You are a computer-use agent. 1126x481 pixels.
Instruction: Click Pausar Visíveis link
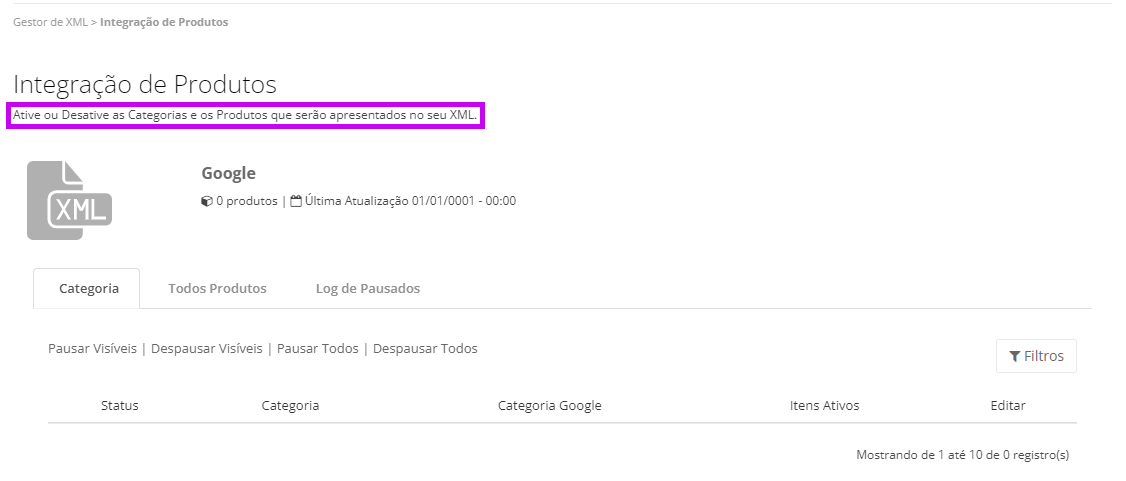pyautogui.click(x=92, y=348)
